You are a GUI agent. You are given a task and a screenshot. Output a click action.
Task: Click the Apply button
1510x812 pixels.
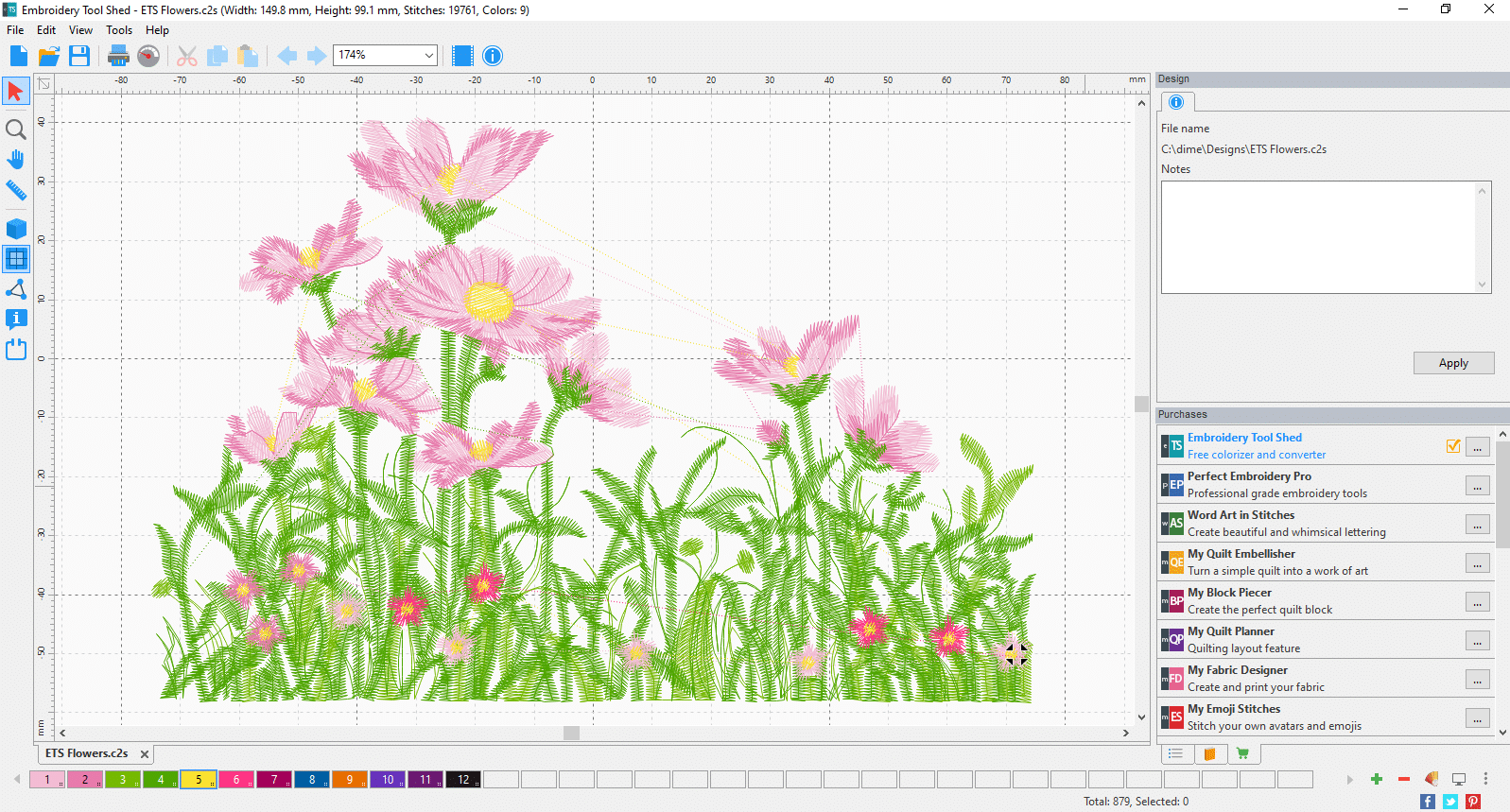(x=1453, y=363)
